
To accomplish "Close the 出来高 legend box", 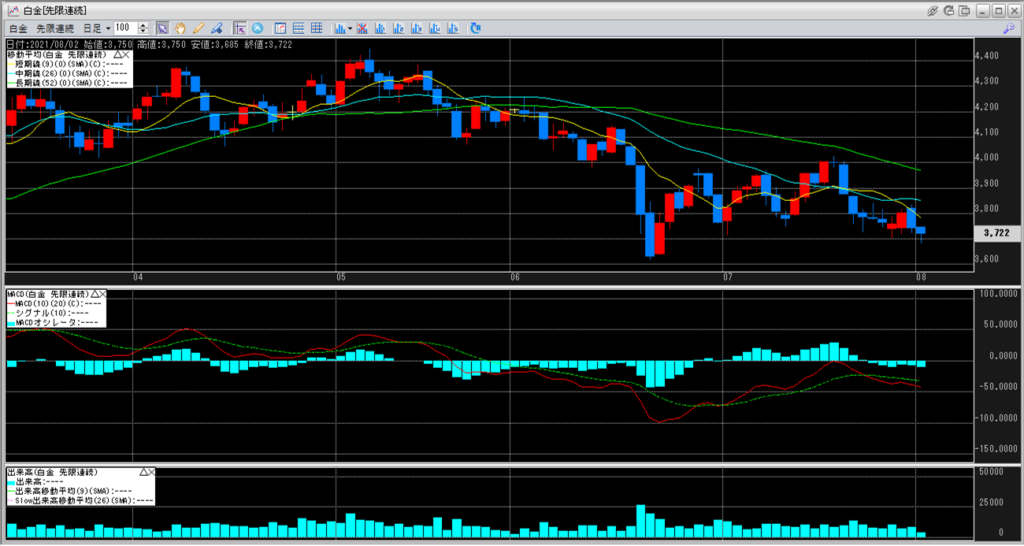I will 152,472.
